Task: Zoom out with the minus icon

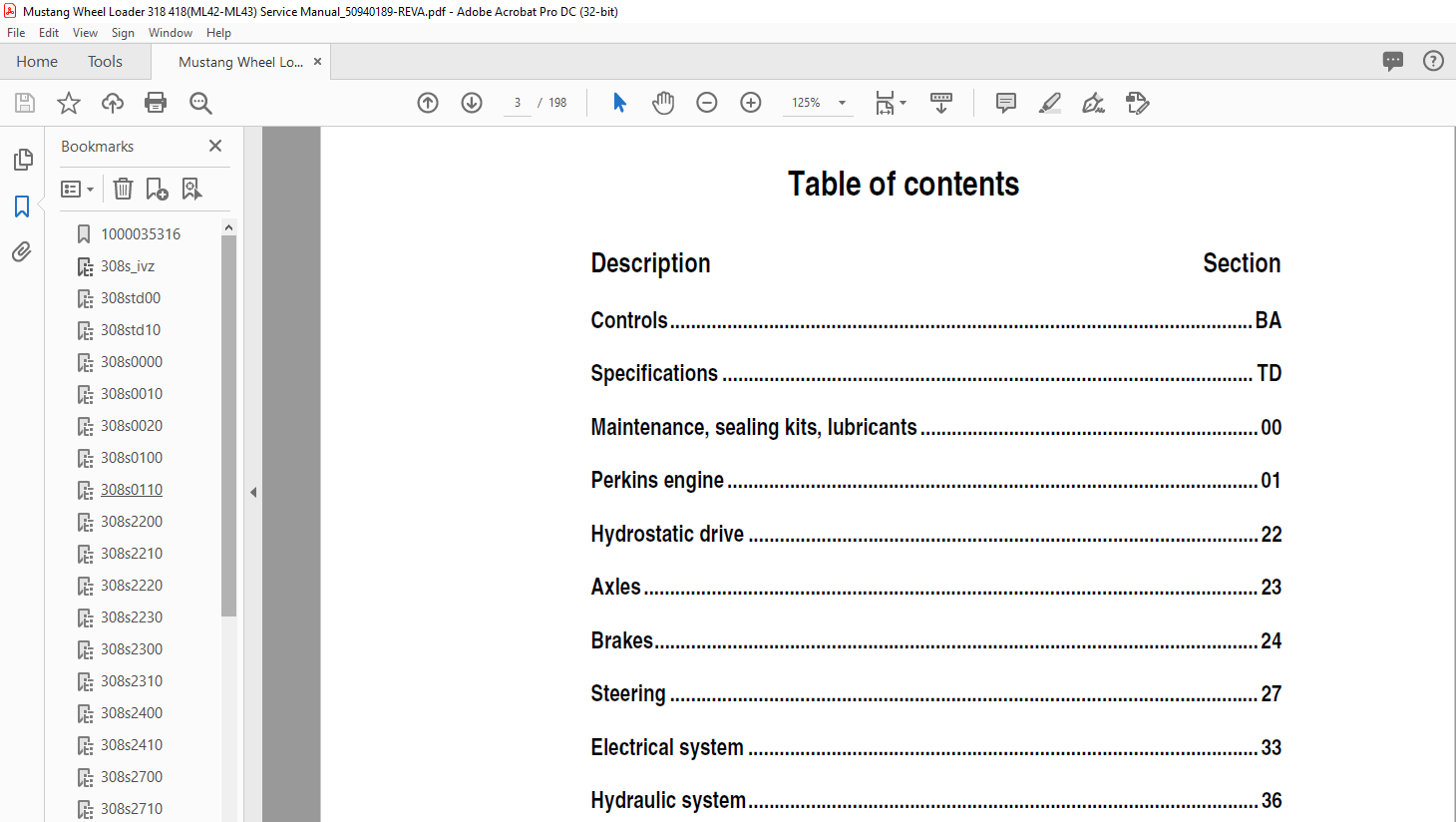Action: [707, 103]
